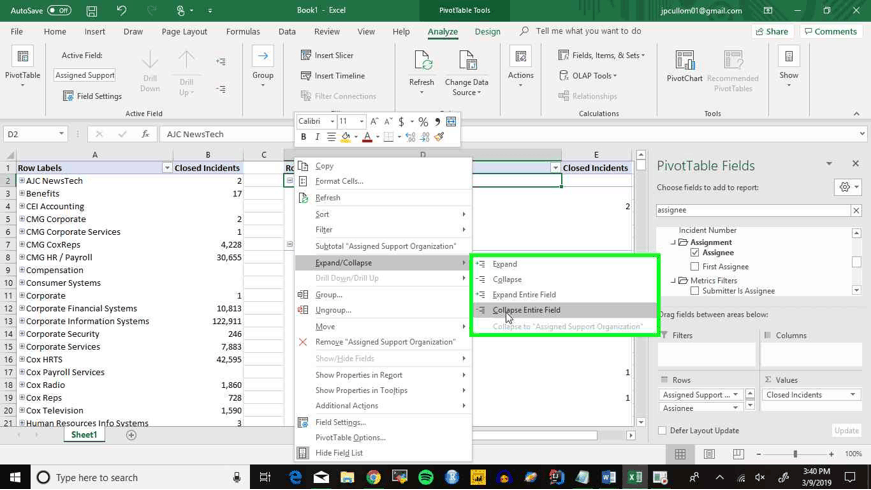Expand the Cox Radio row
871x490 pixels.
[x=22, y=385]
